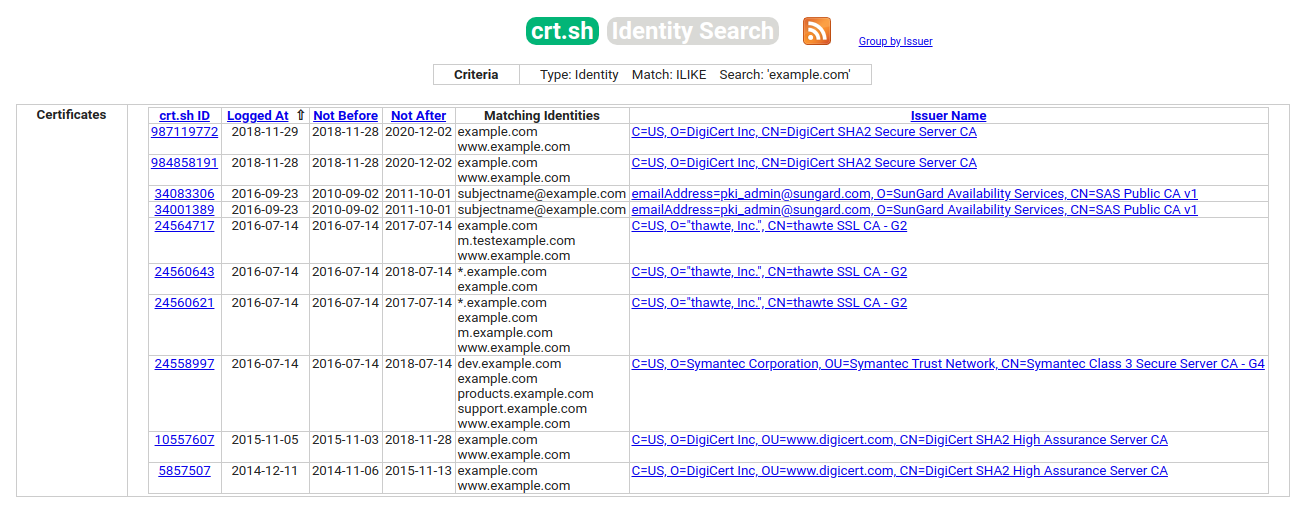Open certificate ID 34083306

184,194
